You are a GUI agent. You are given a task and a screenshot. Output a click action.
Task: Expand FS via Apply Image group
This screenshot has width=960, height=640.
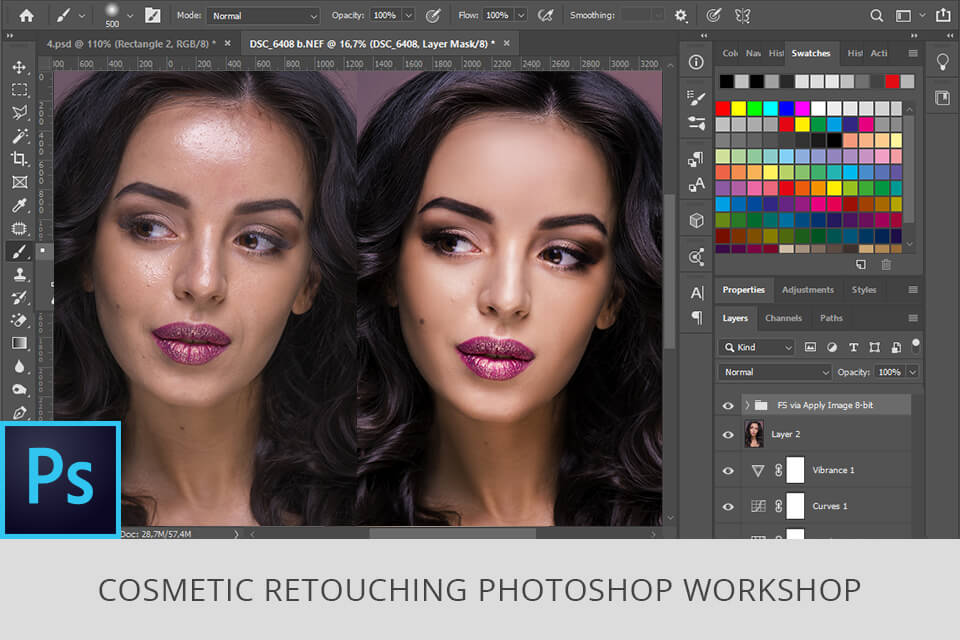(747, 405)
